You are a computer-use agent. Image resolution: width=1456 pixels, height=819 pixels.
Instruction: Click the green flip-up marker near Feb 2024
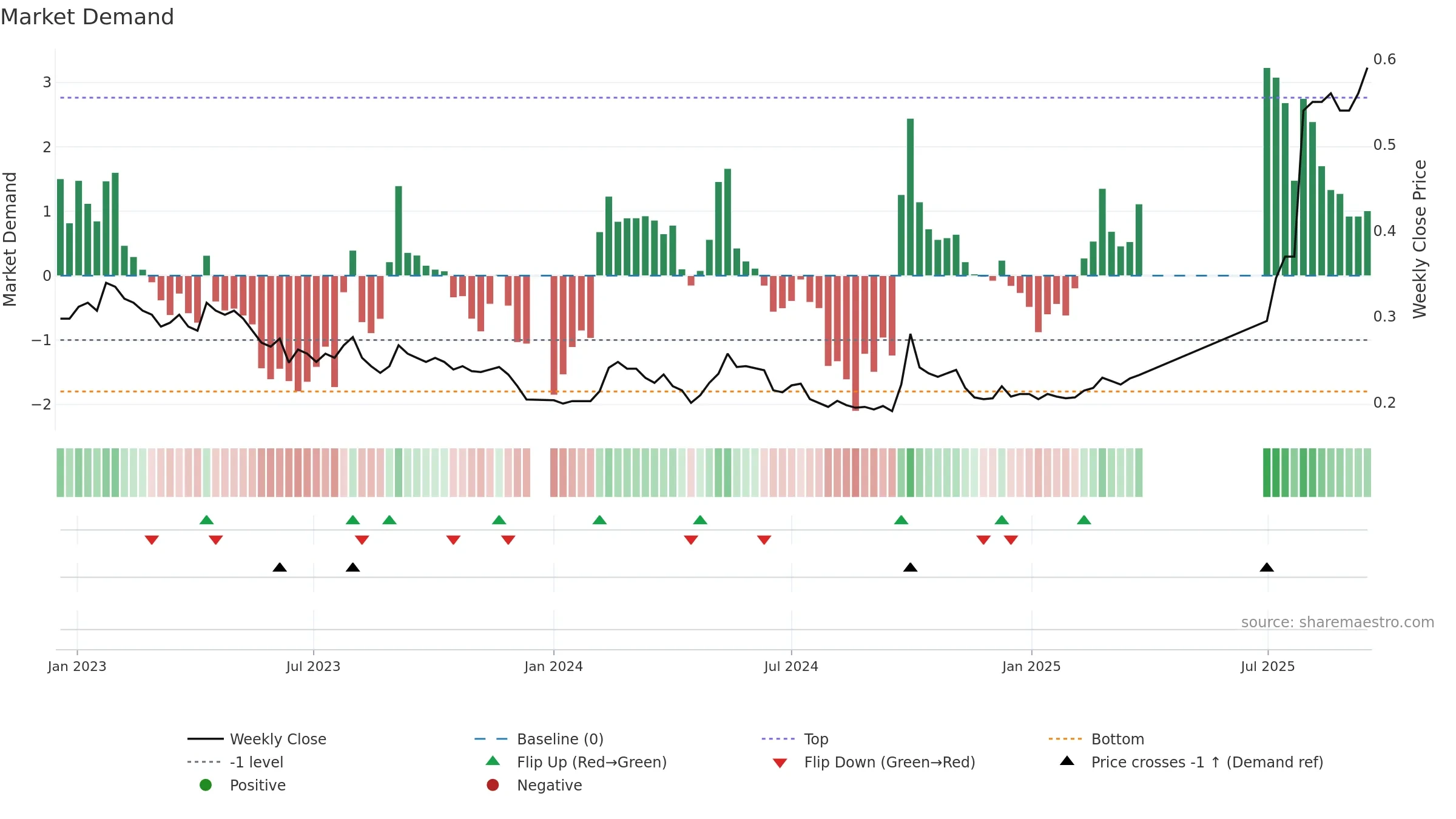(x=599, y=520)
